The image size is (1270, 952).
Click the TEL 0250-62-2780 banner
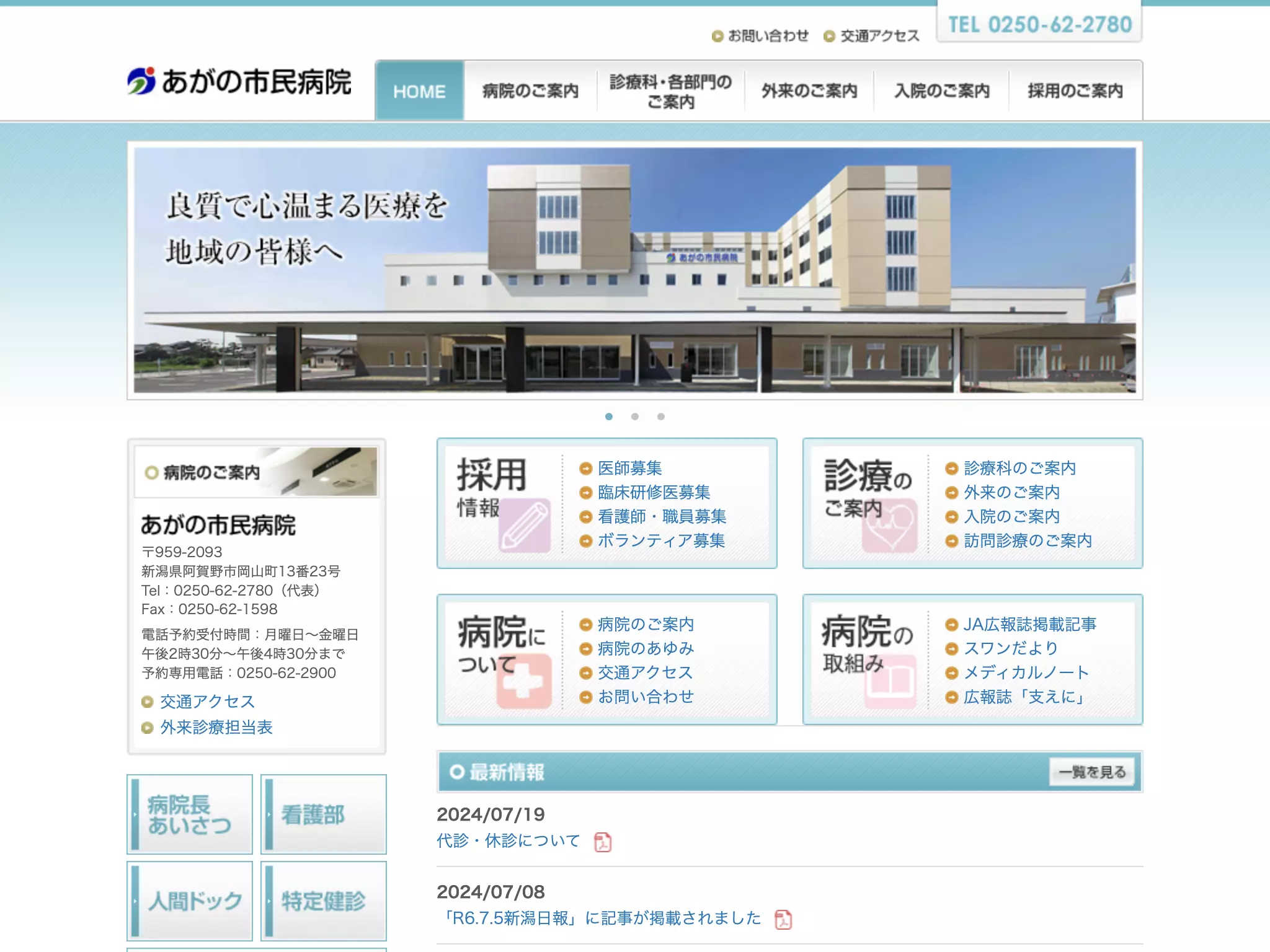tap(1040, 24)
